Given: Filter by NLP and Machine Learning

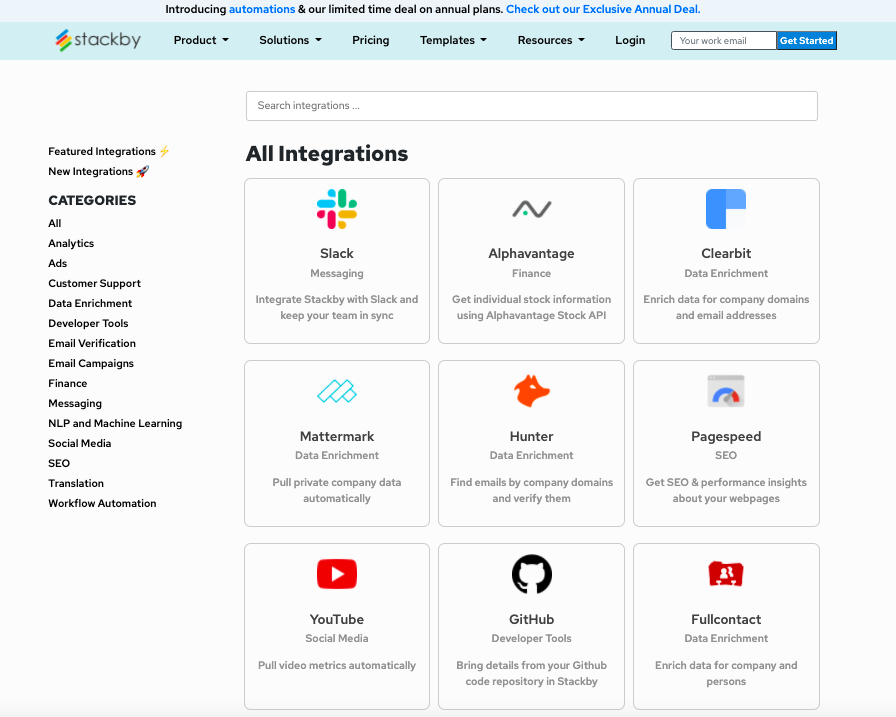Looking at the screenshot, I should click(x=115, y=423).
